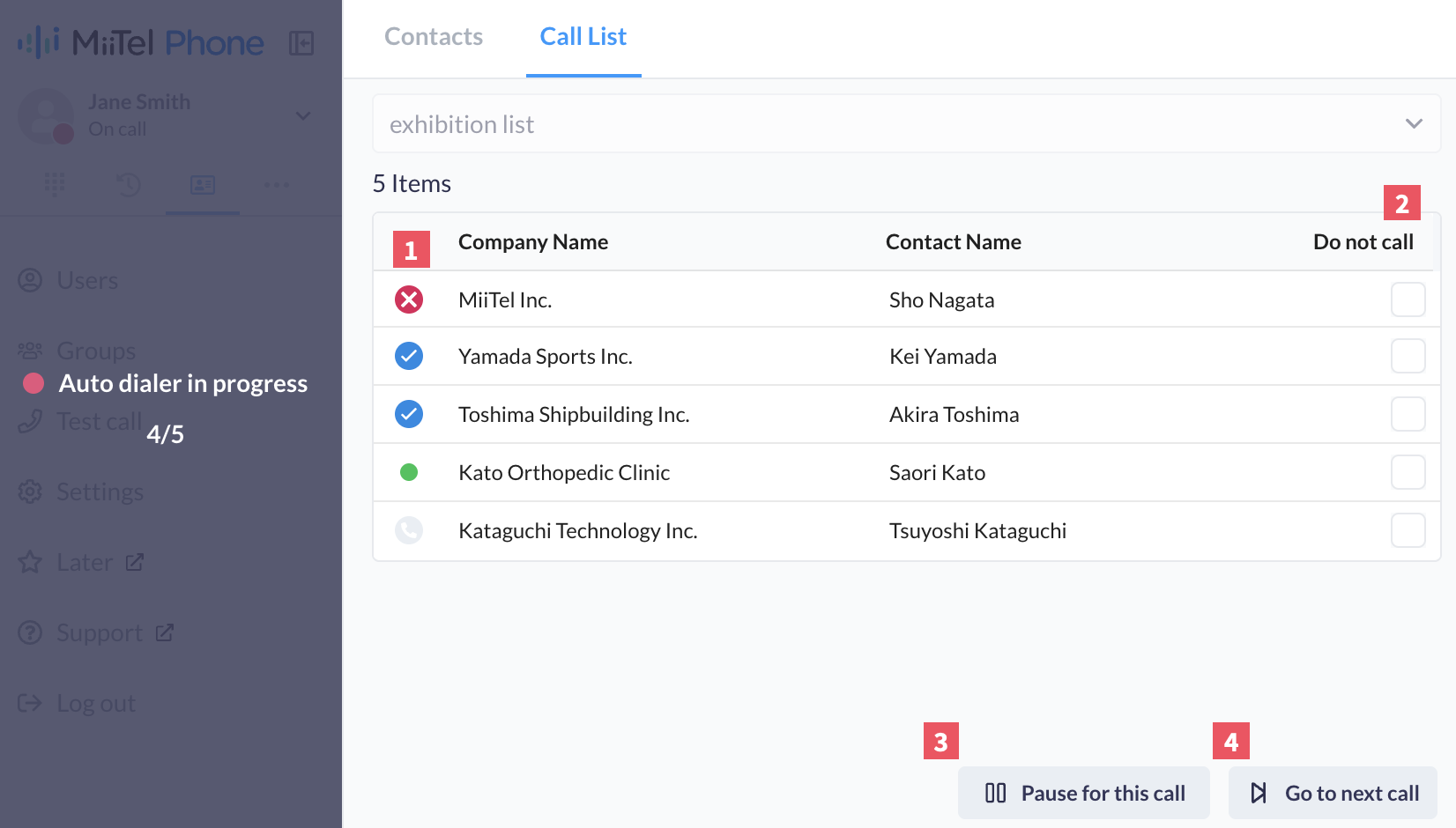This screenshot has height=828, width=1456.
Task: Click the Auto dialer in progress status
Action: [x=183, y=383]
